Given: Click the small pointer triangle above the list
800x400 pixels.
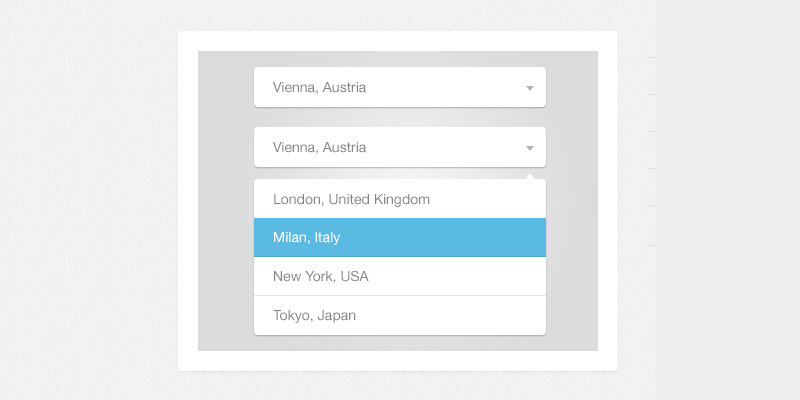Looking at the screenshot, I should [x=530, y=176].
